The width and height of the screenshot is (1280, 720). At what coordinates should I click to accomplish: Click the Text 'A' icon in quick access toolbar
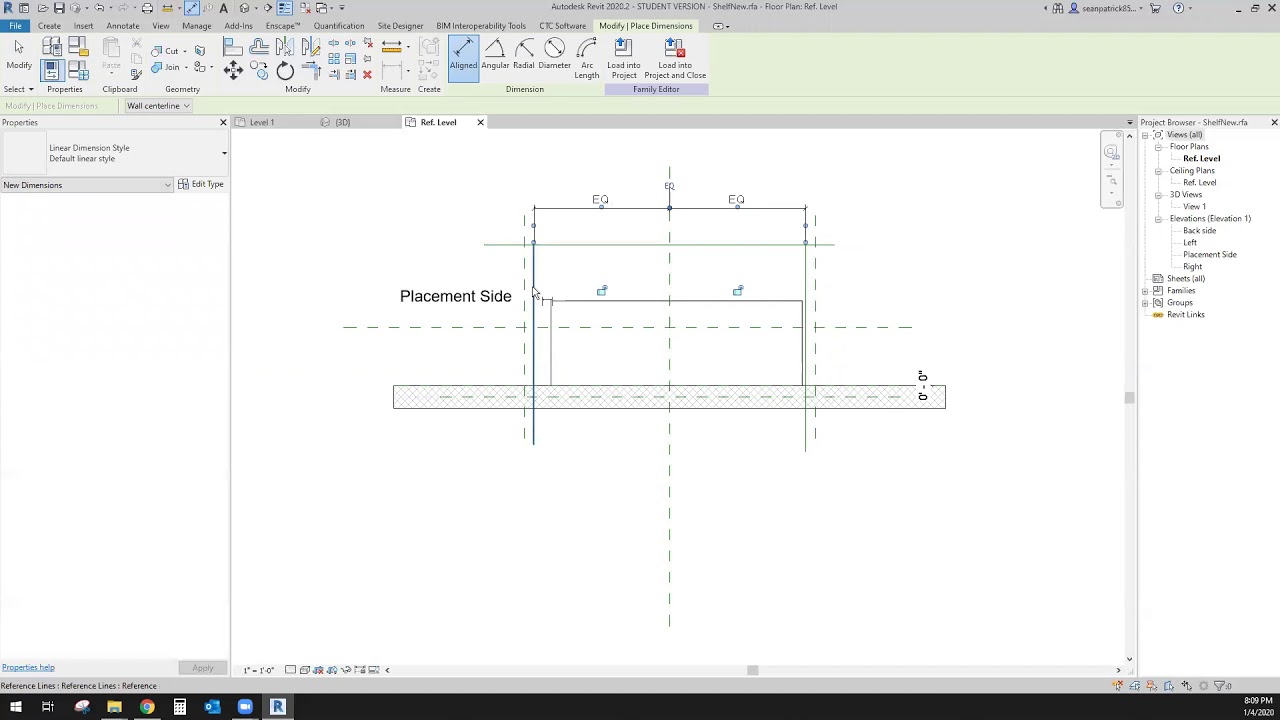pos(223,8)
